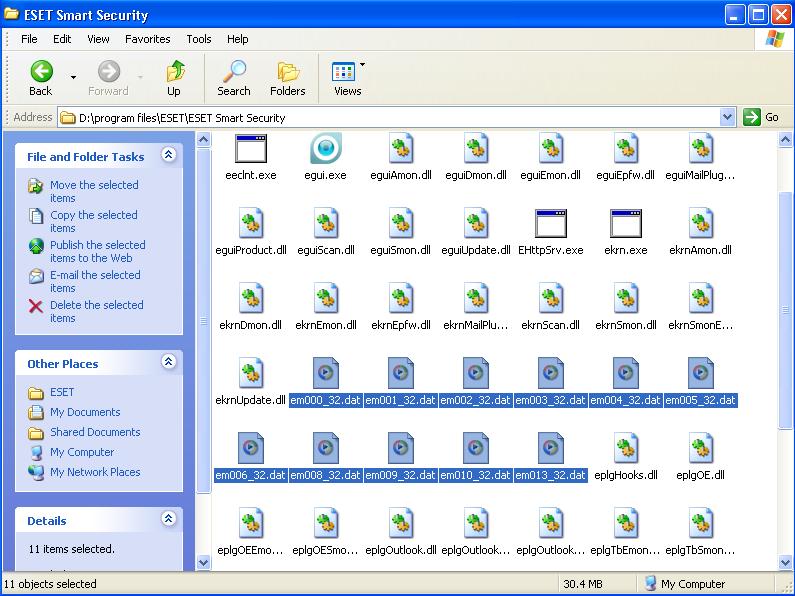Select the eplgHooks.dll file icon
Viewport: 795px width, 596px height.
(x=626, y=448)
